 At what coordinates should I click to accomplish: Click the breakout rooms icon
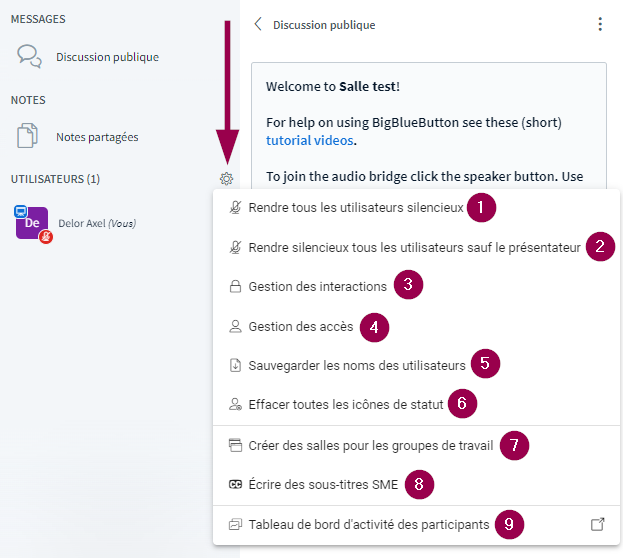(x=235, y=445)
